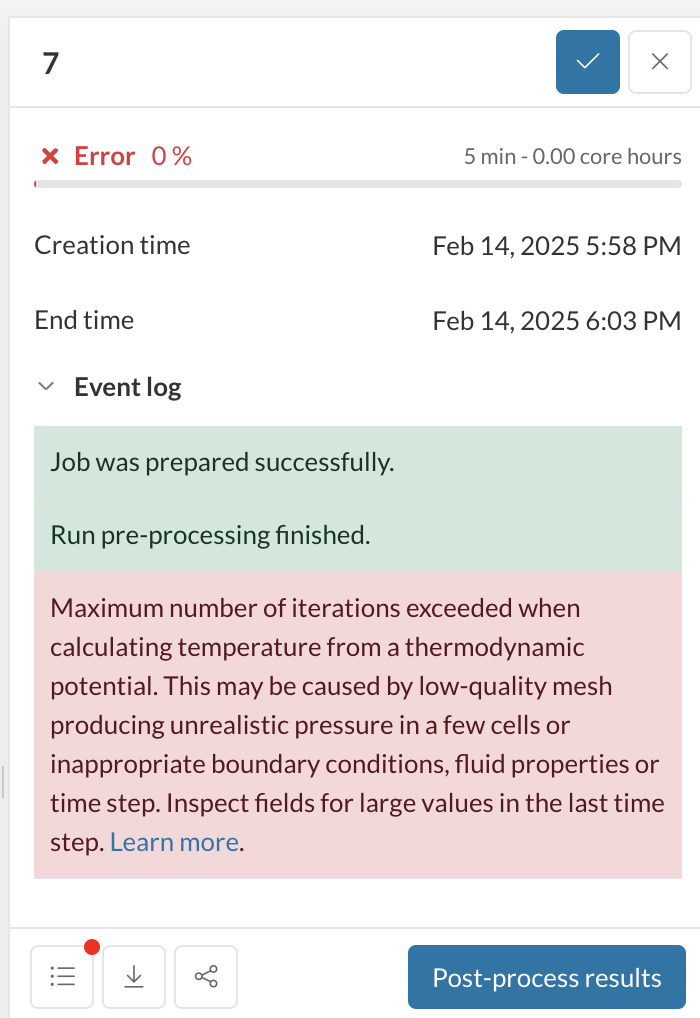The width and height of the screenshot is (700, 1018).
Task: Close the run 7 panel
Action: [660, 62]
